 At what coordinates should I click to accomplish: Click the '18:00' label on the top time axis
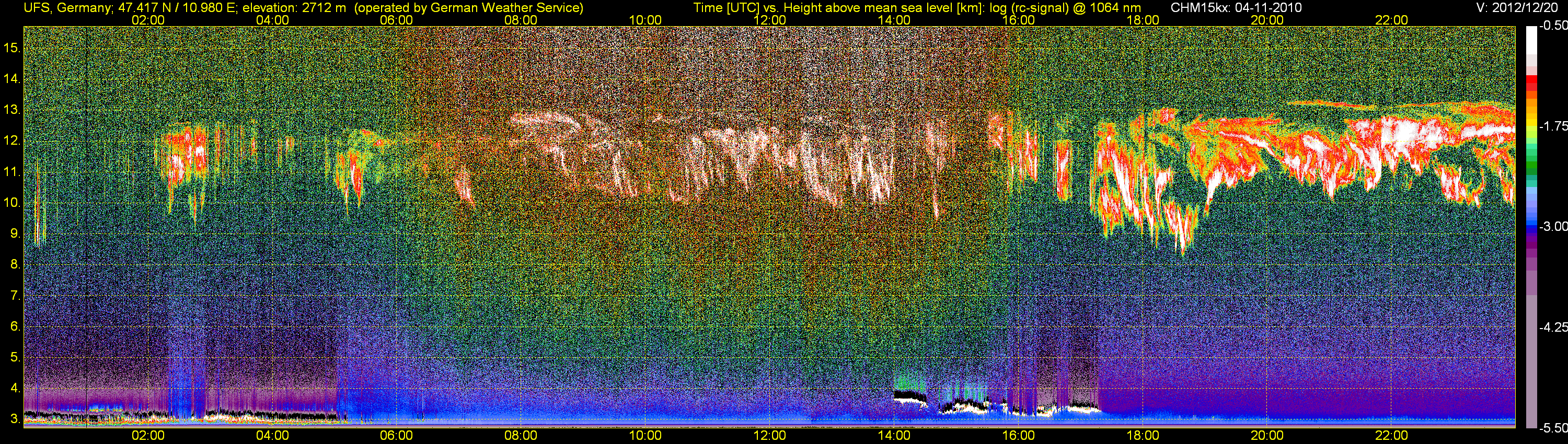[x=1143, y=19]
